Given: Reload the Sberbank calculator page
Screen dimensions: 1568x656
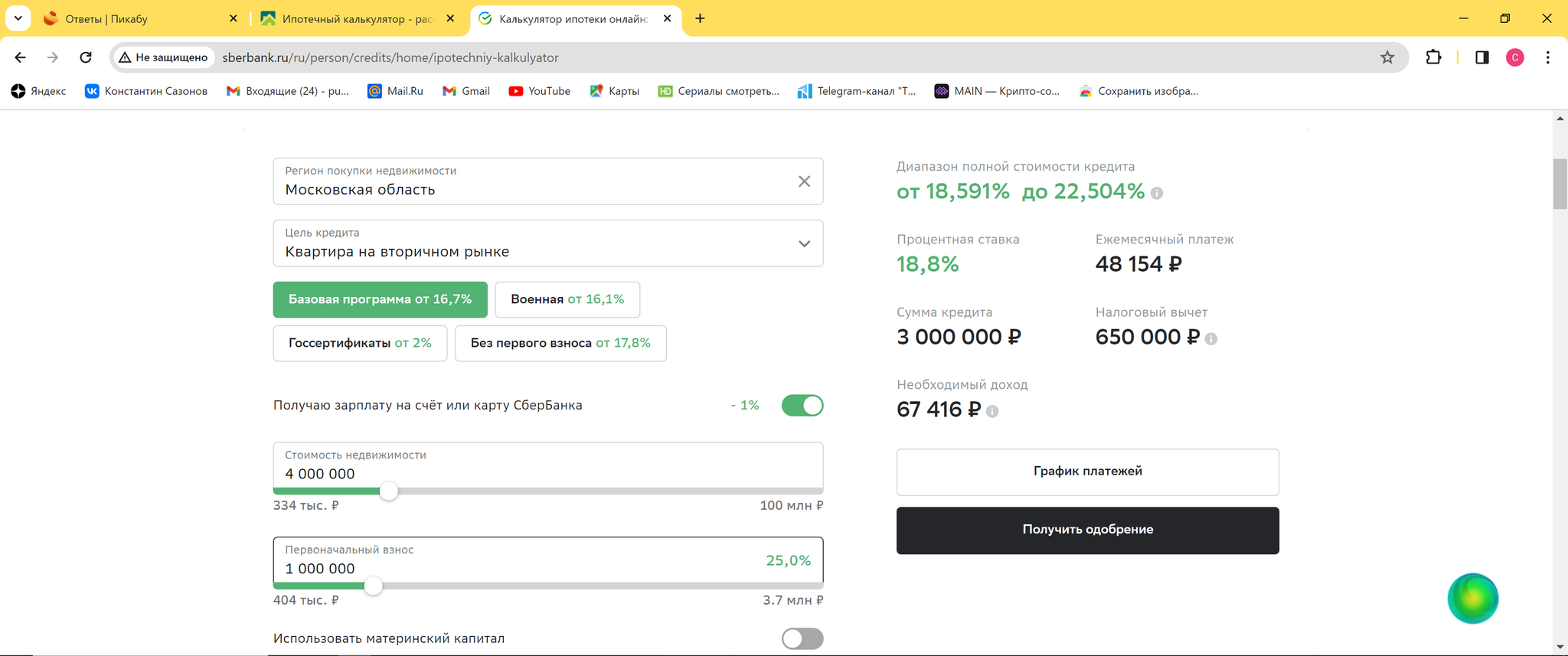Looking at the screenshot, I should pos(86,57).
